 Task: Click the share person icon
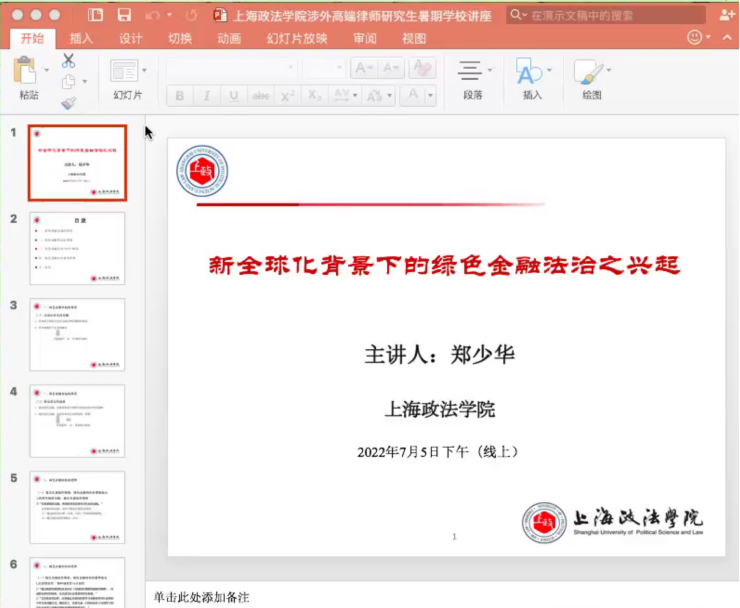pos(726,15)
